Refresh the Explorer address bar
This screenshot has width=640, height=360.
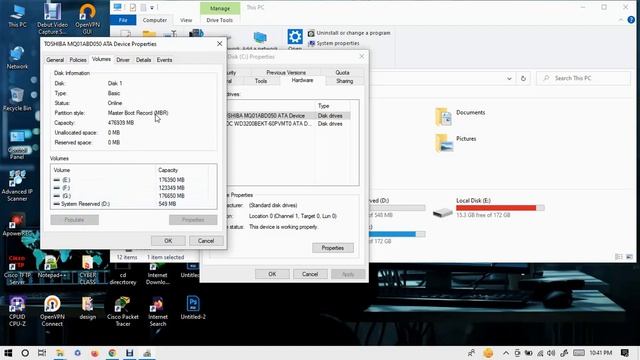(523, 78)
